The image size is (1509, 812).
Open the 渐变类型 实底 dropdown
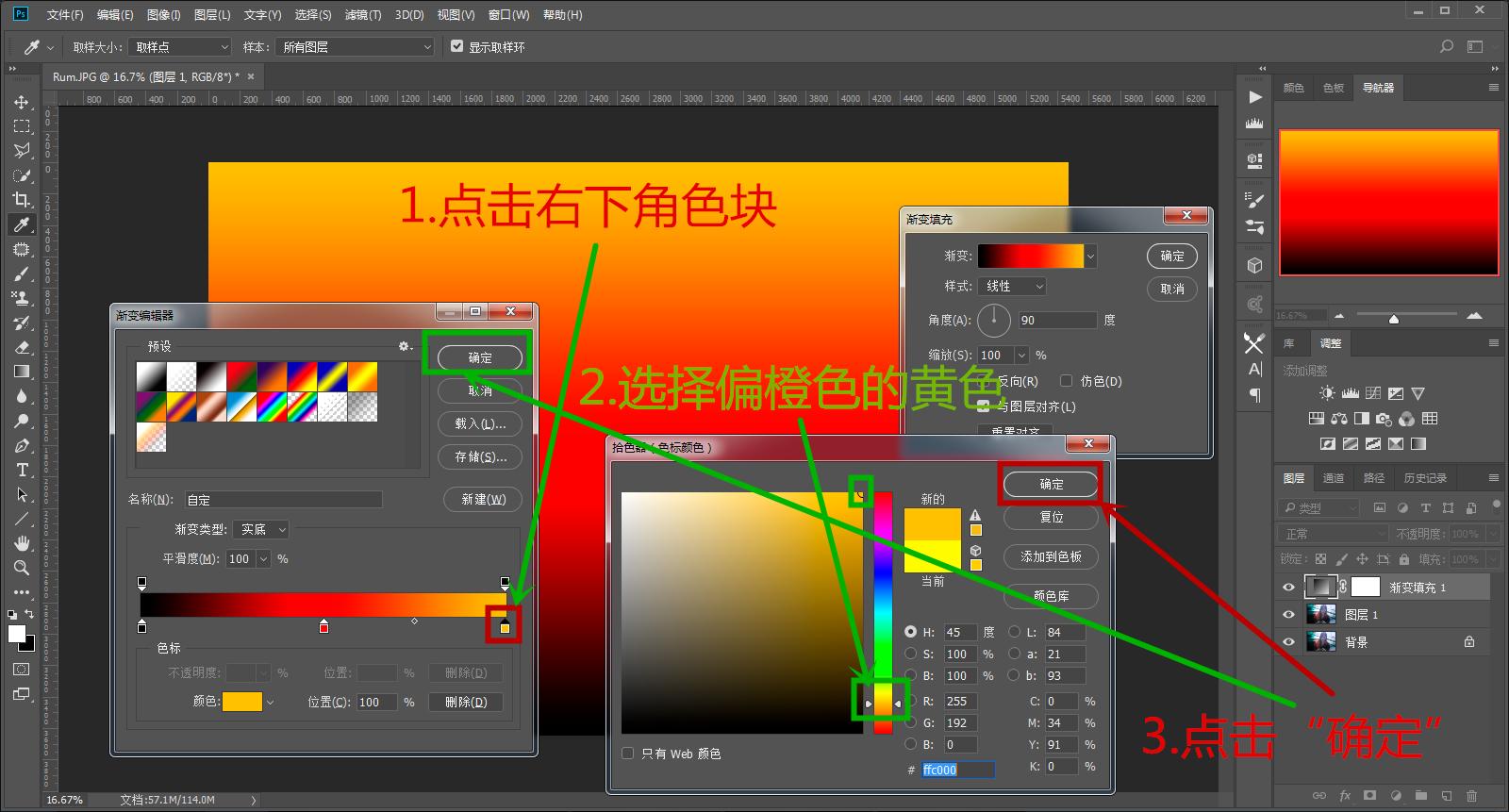click(261, 529)
